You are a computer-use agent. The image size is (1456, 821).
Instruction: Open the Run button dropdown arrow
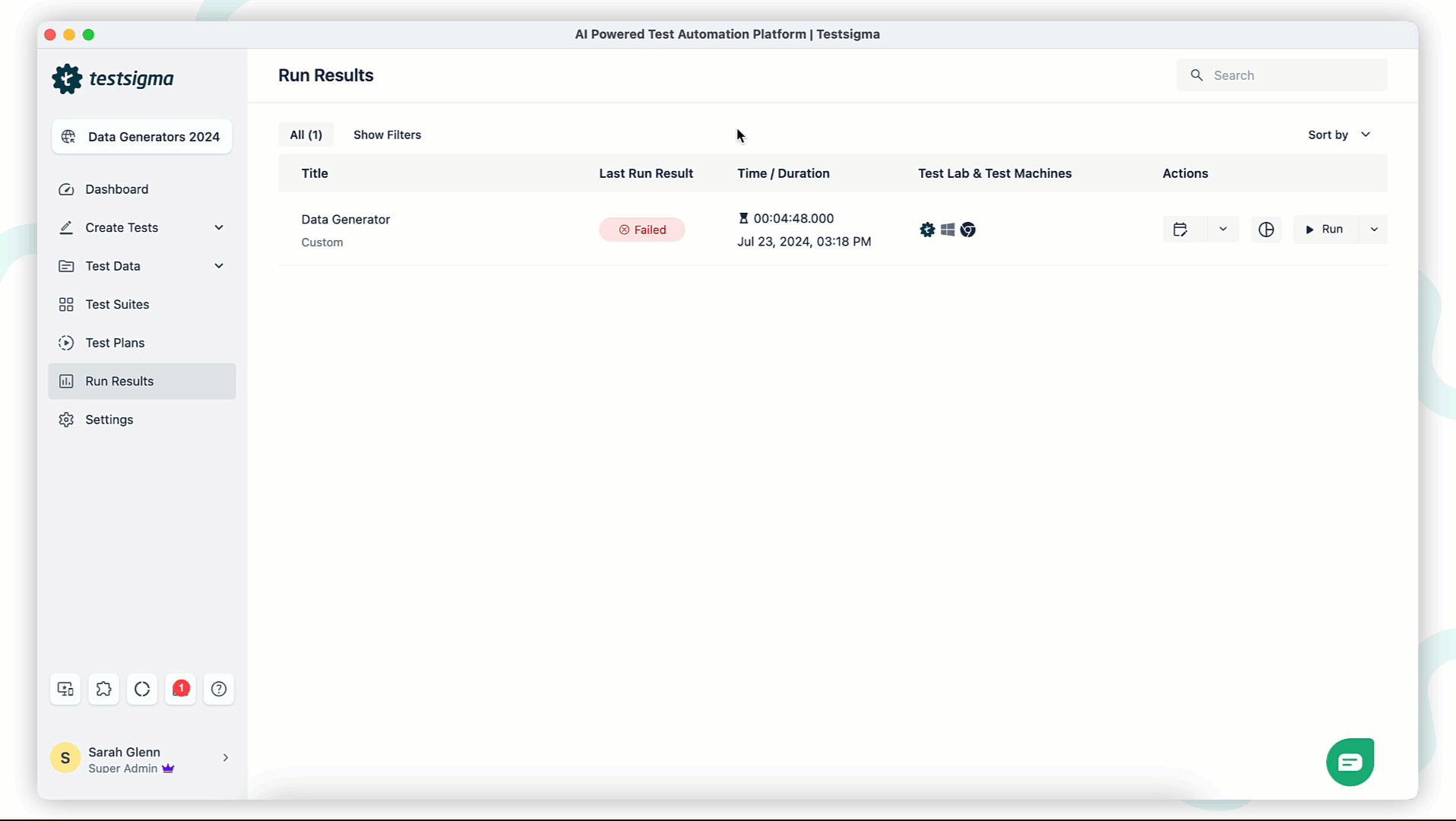click(1374, 229)
